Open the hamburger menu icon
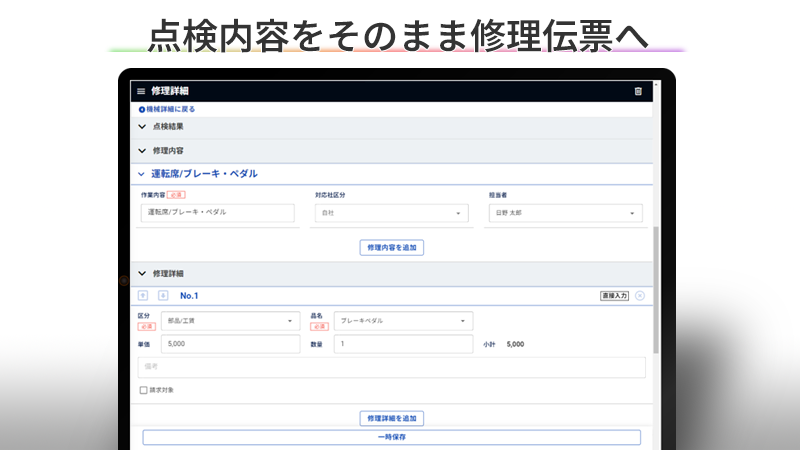Viewport: 800px width, 450px height. click(141, 91)
